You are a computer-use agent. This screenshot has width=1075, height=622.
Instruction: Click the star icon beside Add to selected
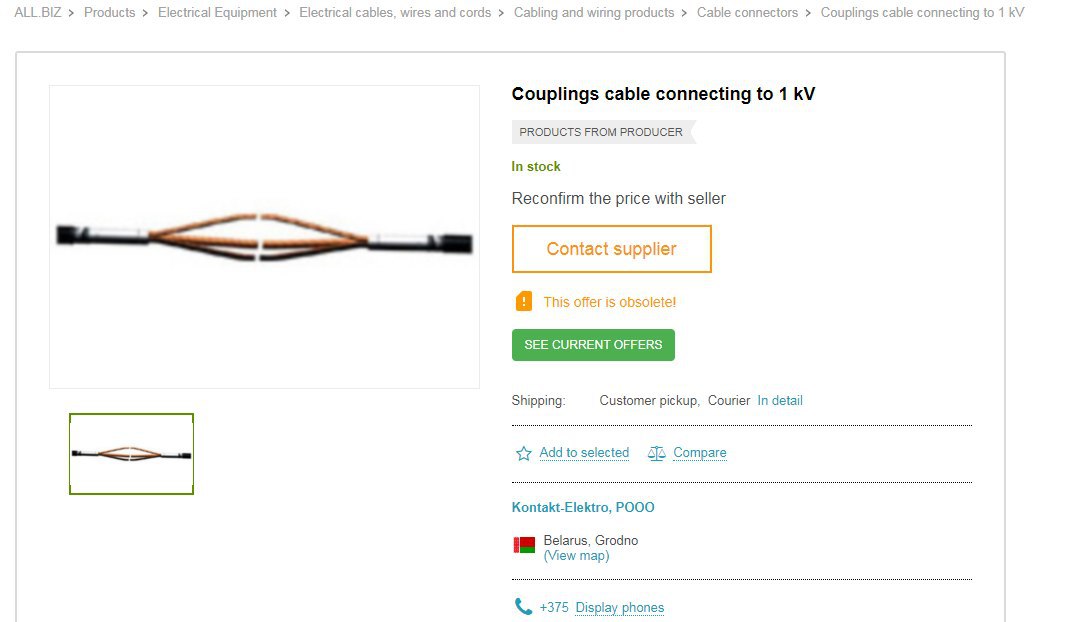pos(524,453)
